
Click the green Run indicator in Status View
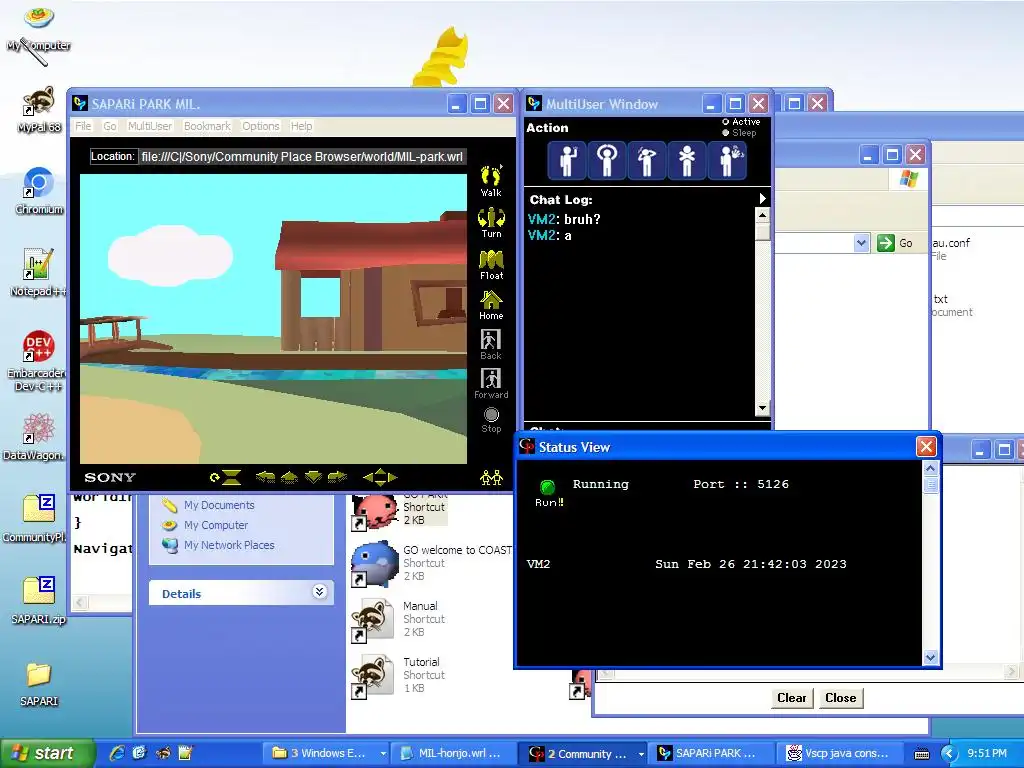point(547,487)
